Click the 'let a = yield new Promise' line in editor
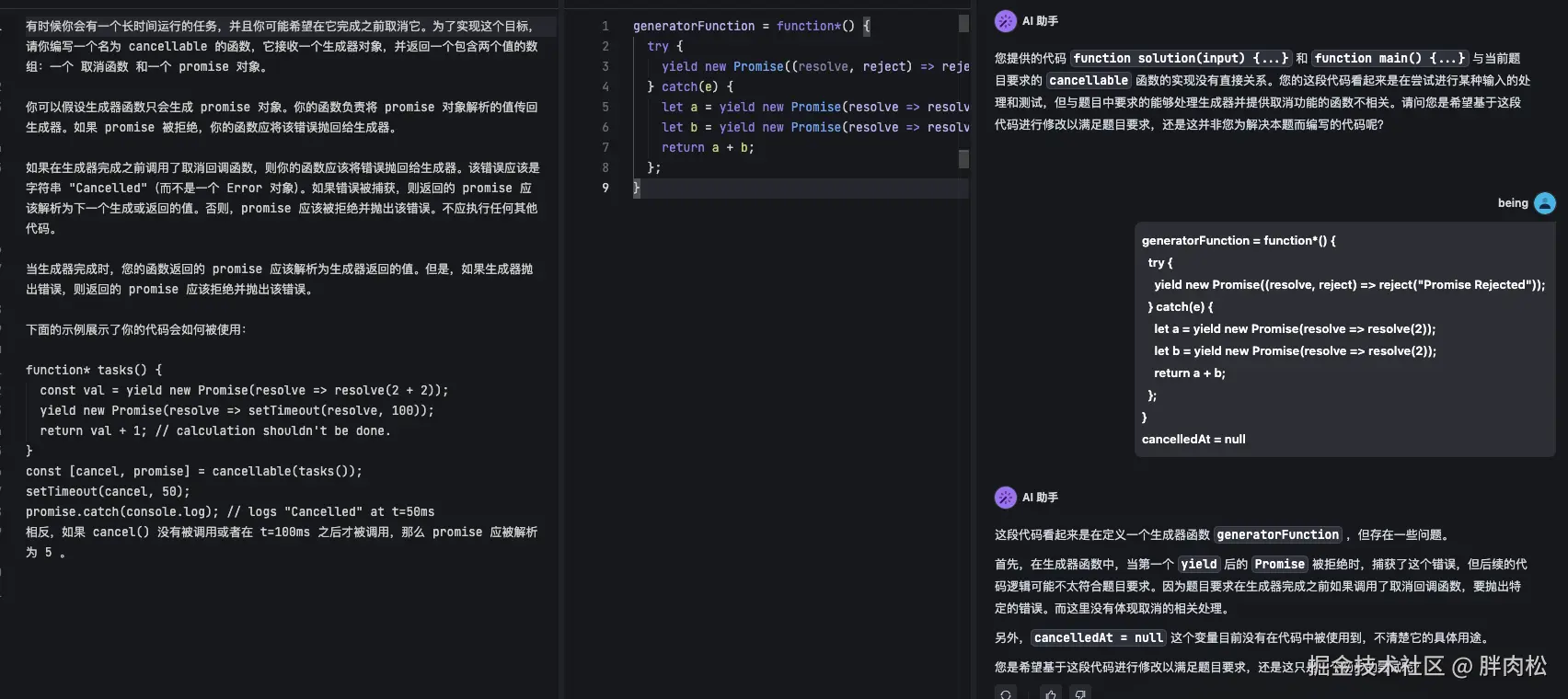 click(814, 107)
